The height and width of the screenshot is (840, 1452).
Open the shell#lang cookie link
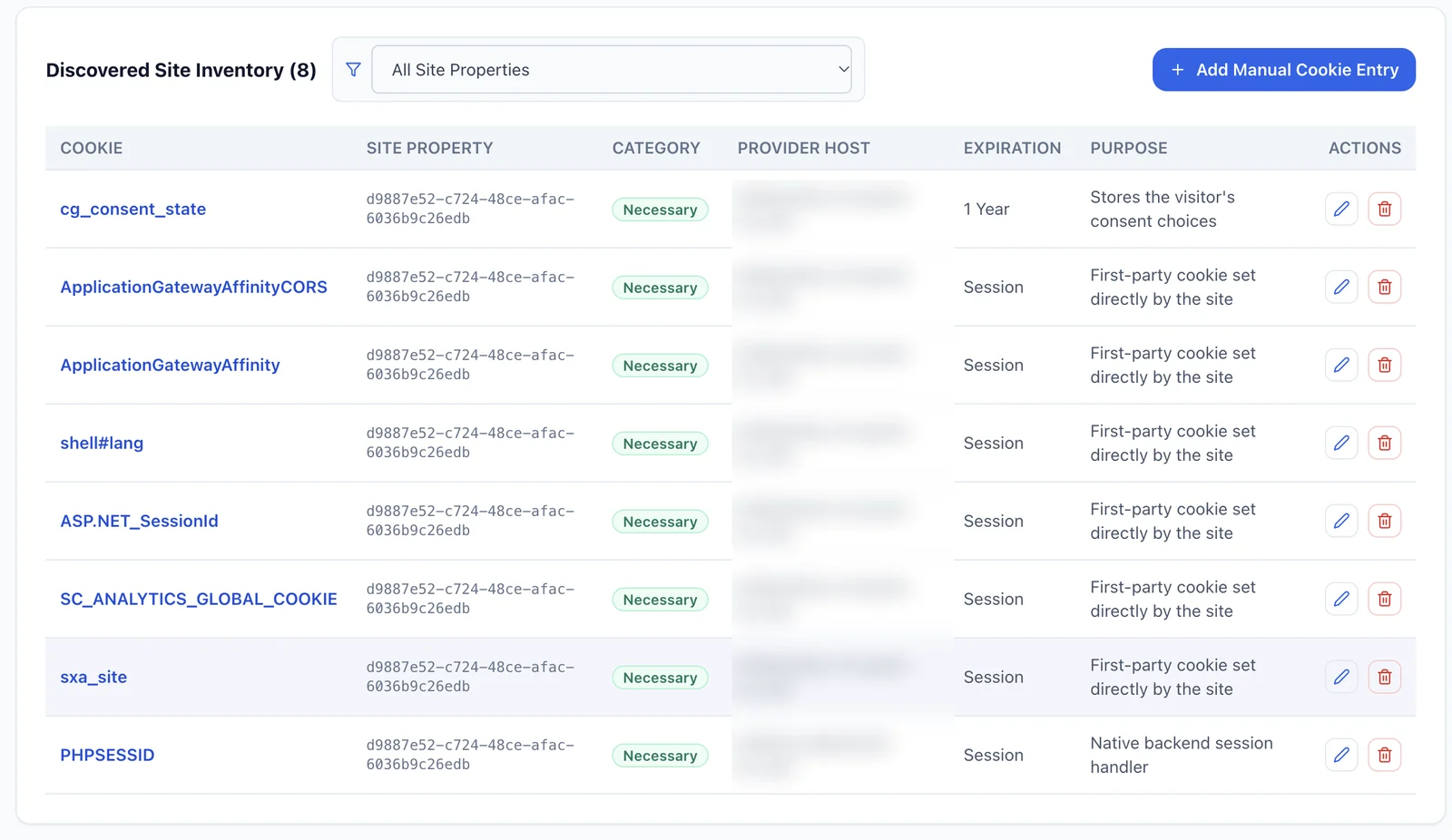click(102, 443)
